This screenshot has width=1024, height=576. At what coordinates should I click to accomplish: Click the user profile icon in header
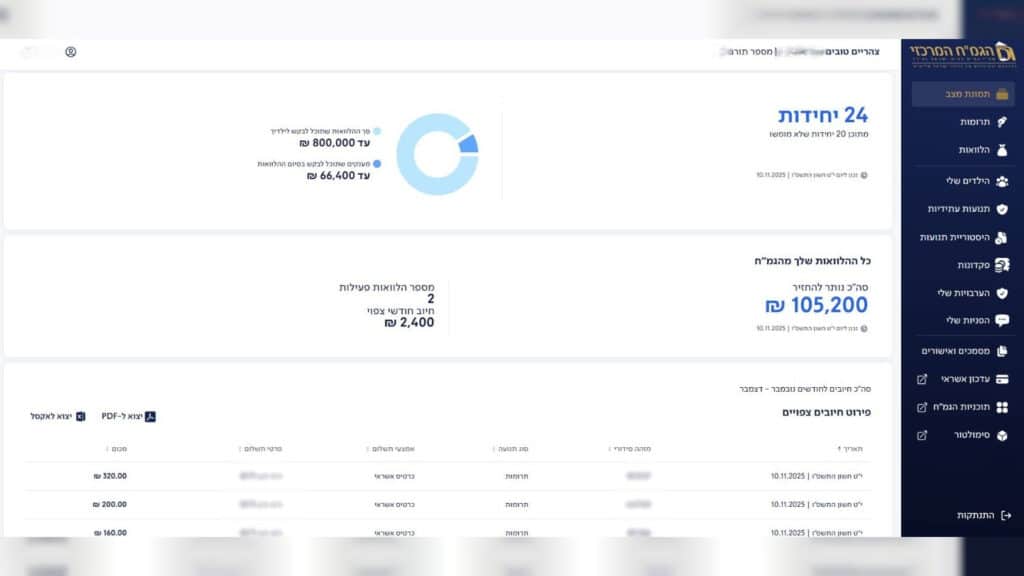(70, 52)
